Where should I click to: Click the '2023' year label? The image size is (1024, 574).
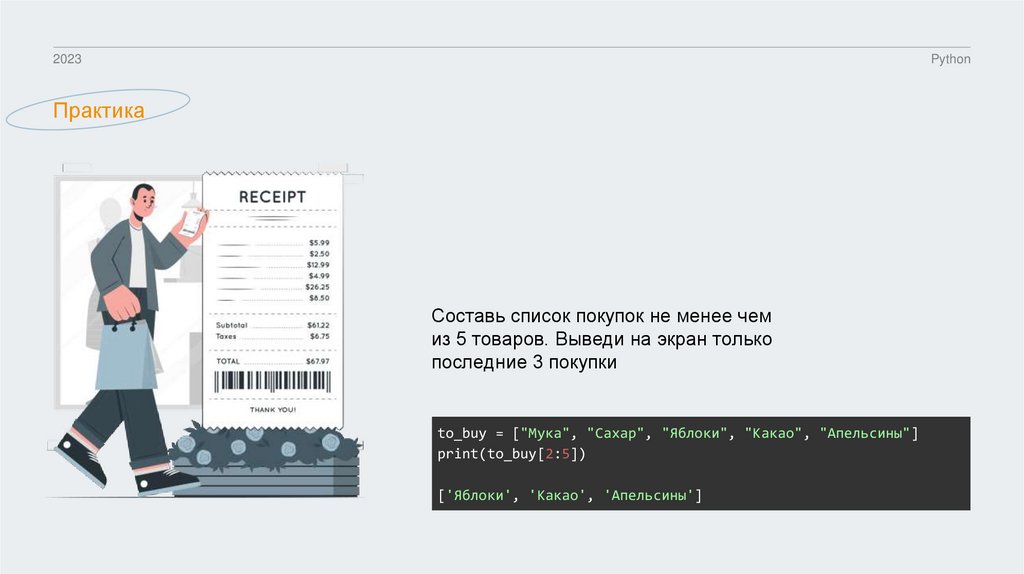(x=67, y=59)
